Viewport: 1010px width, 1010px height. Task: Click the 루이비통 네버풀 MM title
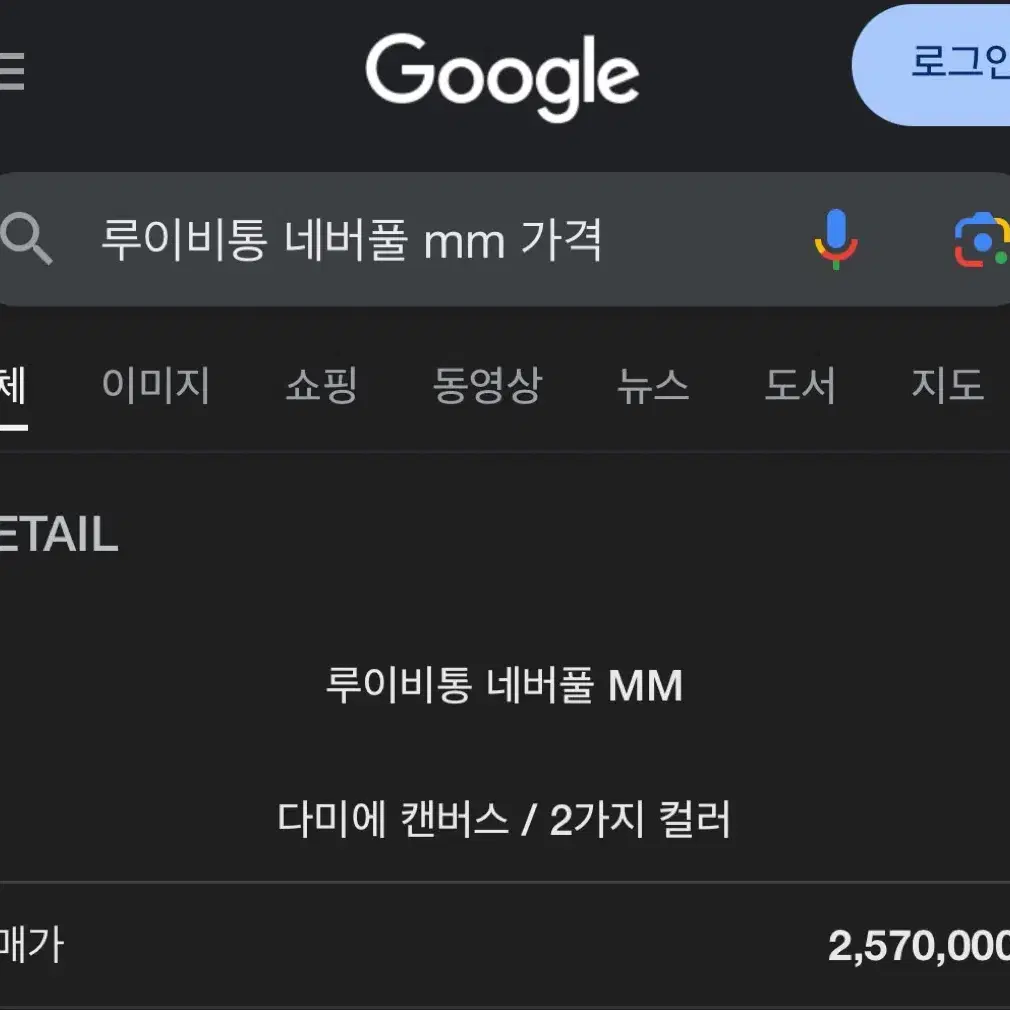[x=504, y=685]
